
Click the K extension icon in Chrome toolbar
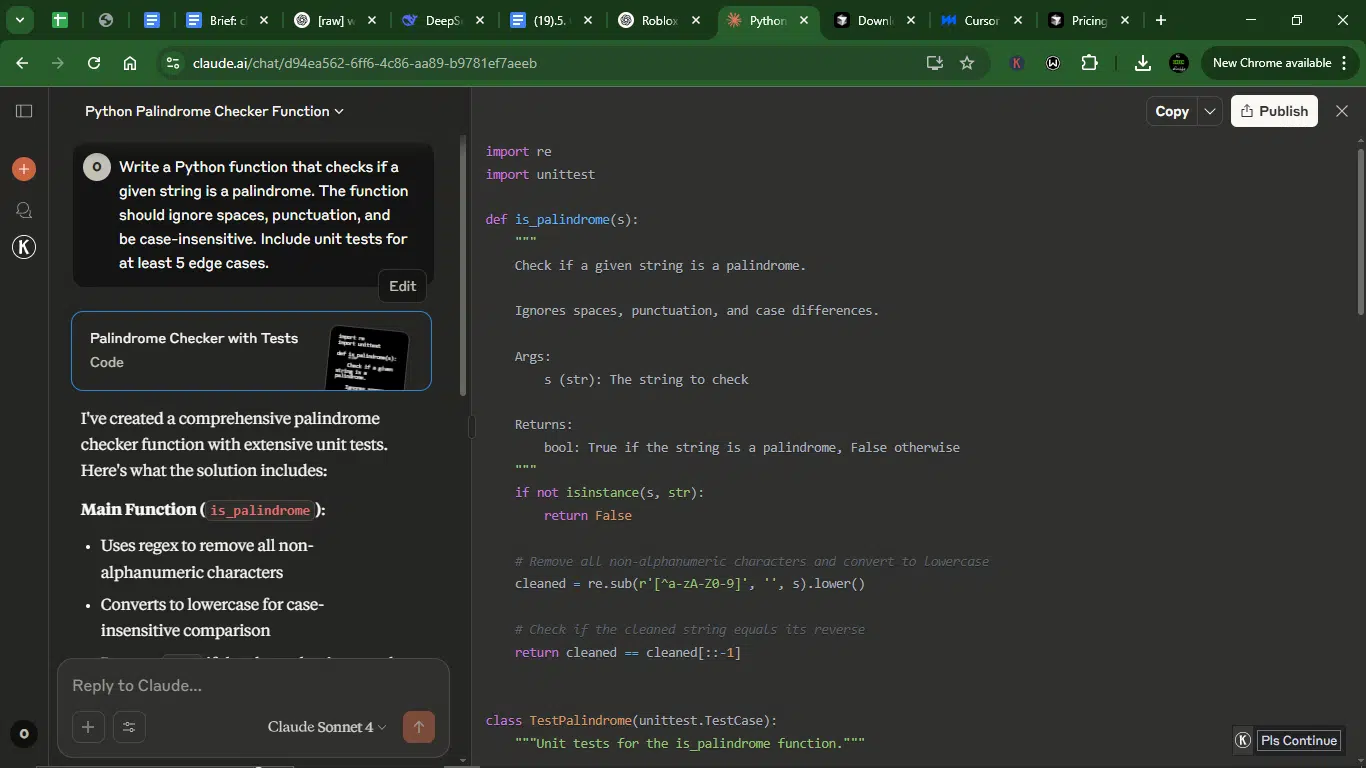(1017, 63)
